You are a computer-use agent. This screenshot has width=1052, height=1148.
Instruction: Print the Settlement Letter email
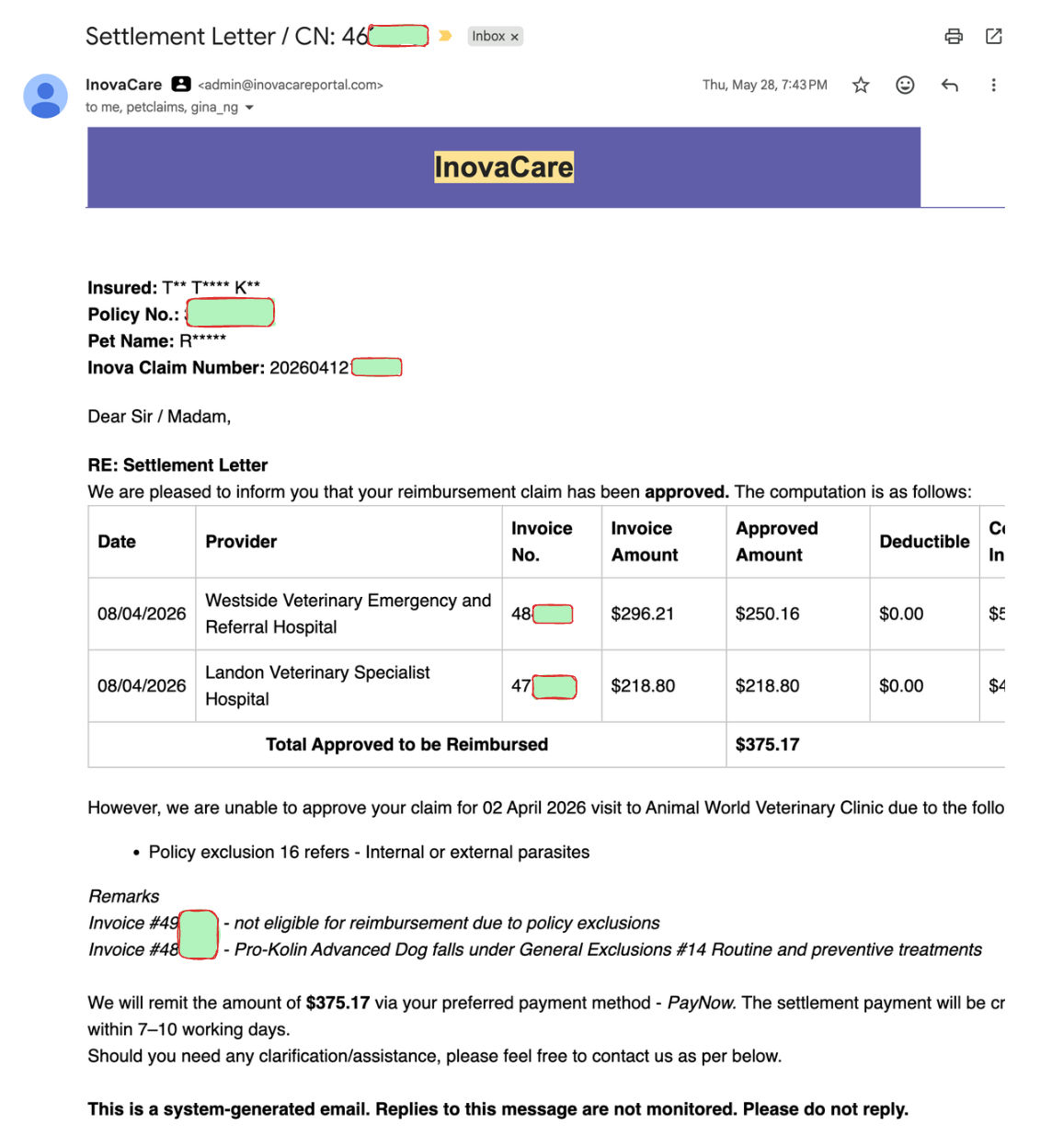(954, 36)
